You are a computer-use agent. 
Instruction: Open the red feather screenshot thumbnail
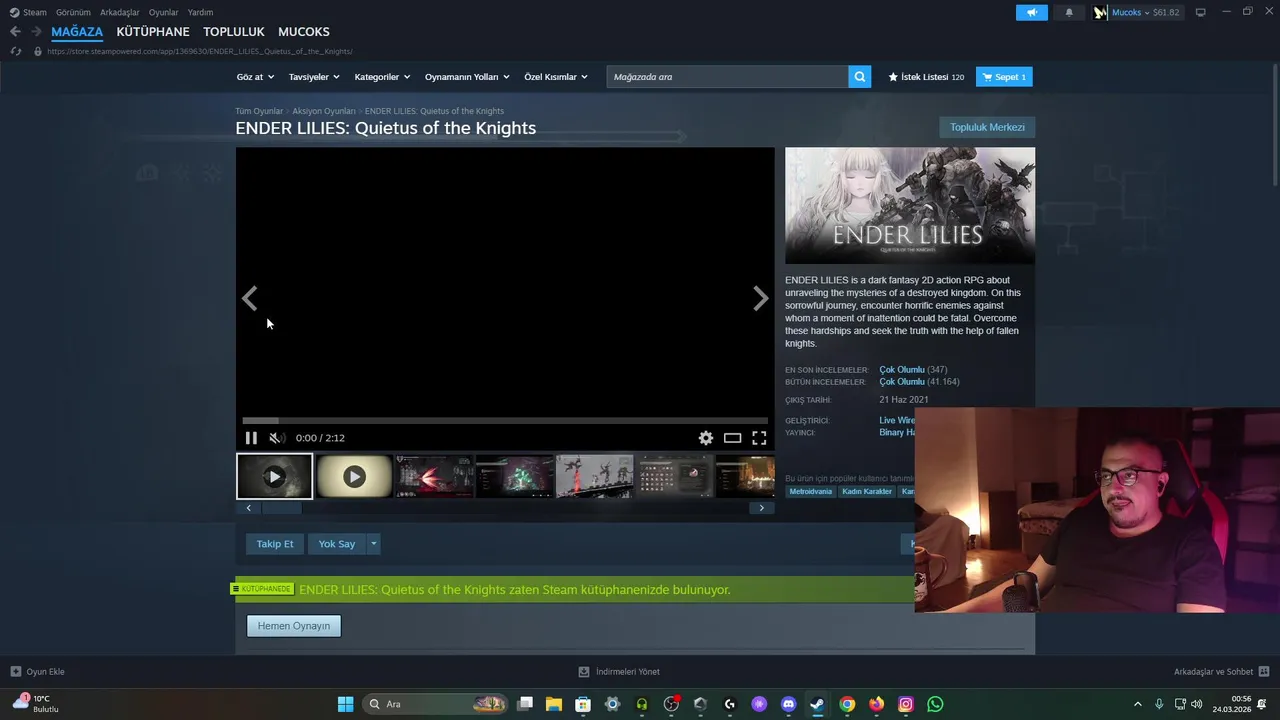(x=434, y=477)
